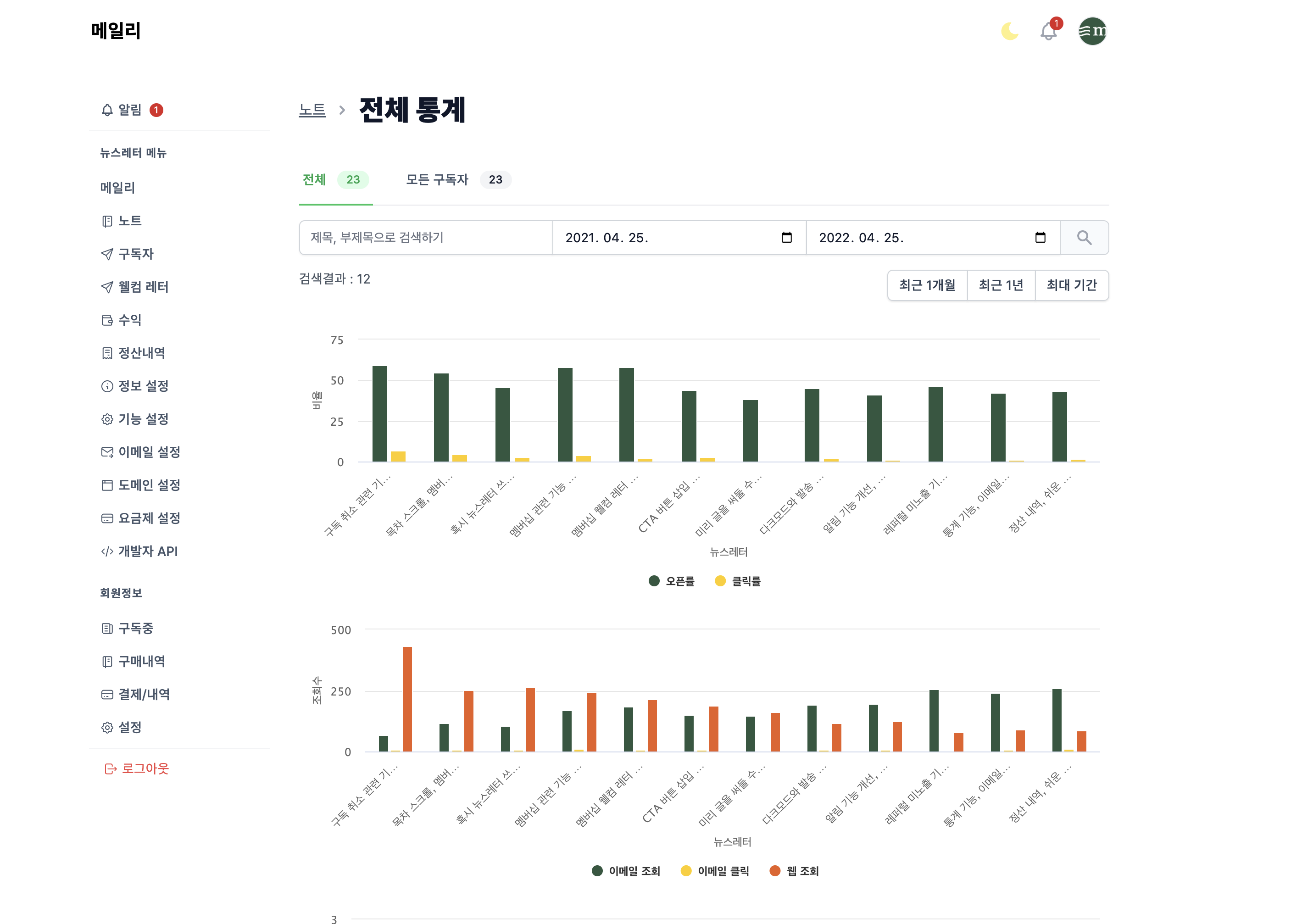1302x924 pixels.
Task: Open the start date calendar picker
Action: [787, 238]
